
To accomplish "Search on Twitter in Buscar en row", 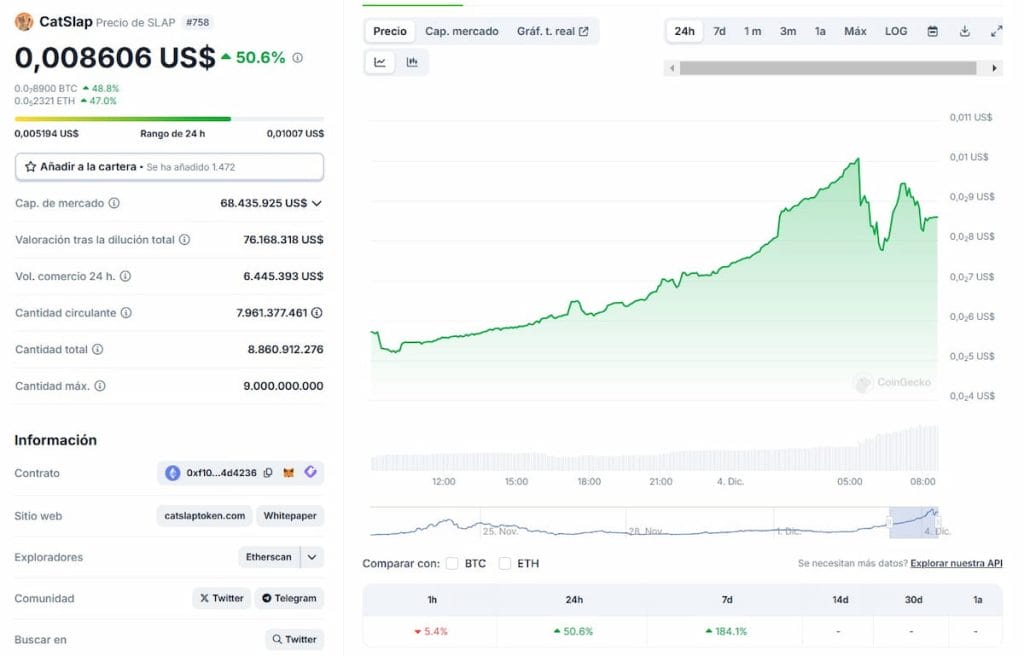I will click(295, 639).
